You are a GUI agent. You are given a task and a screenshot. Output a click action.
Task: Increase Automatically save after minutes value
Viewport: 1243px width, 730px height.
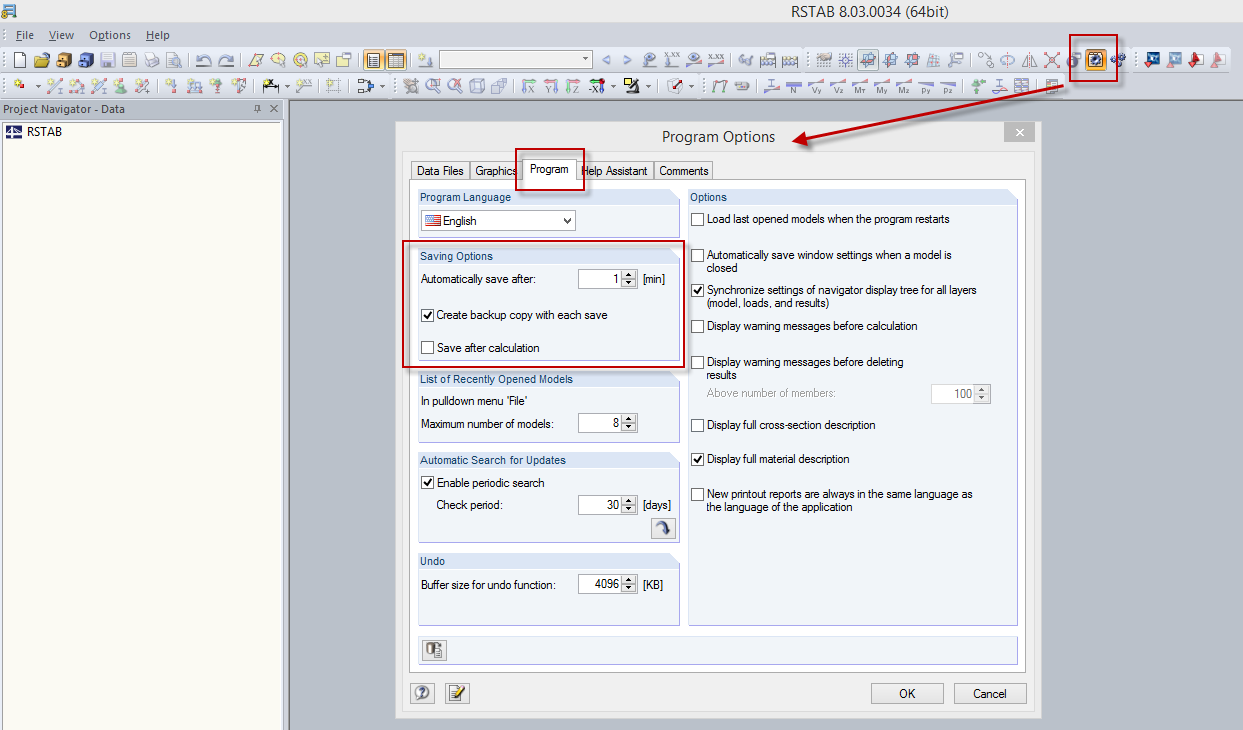[629, 275]
